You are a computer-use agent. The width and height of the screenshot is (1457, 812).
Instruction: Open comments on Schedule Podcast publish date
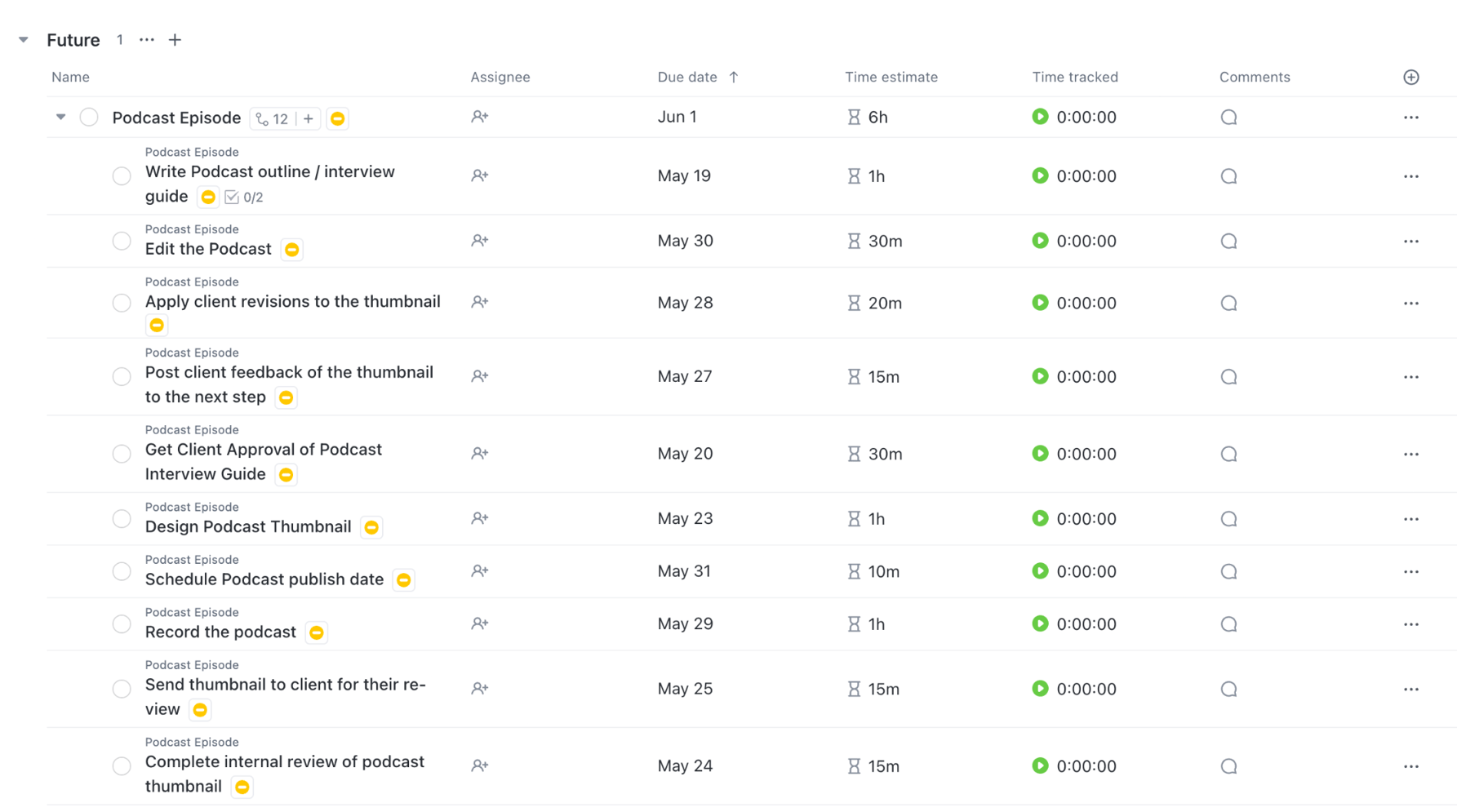tap(1228, 571)
